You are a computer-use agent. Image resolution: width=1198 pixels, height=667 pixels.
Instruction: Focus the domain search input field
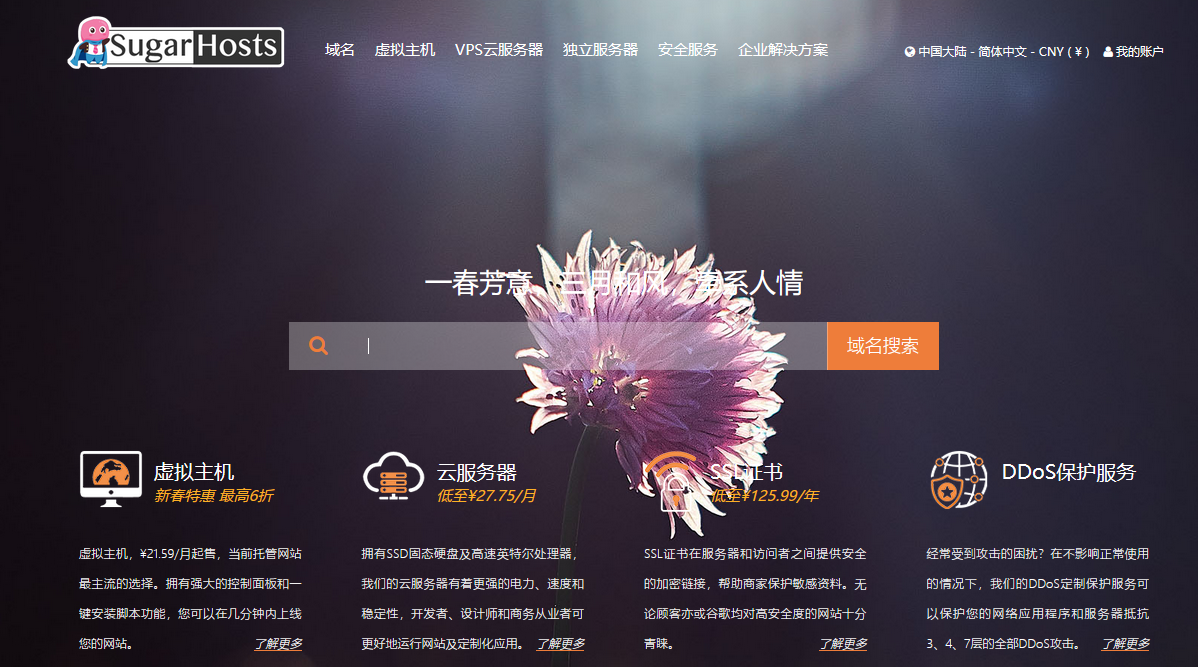[590, 346]
